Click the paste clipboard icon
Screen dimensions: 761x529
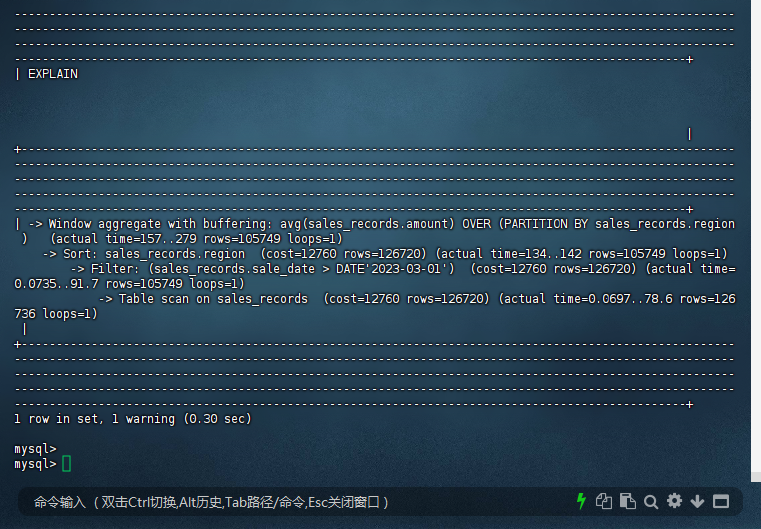pos(628,501)
